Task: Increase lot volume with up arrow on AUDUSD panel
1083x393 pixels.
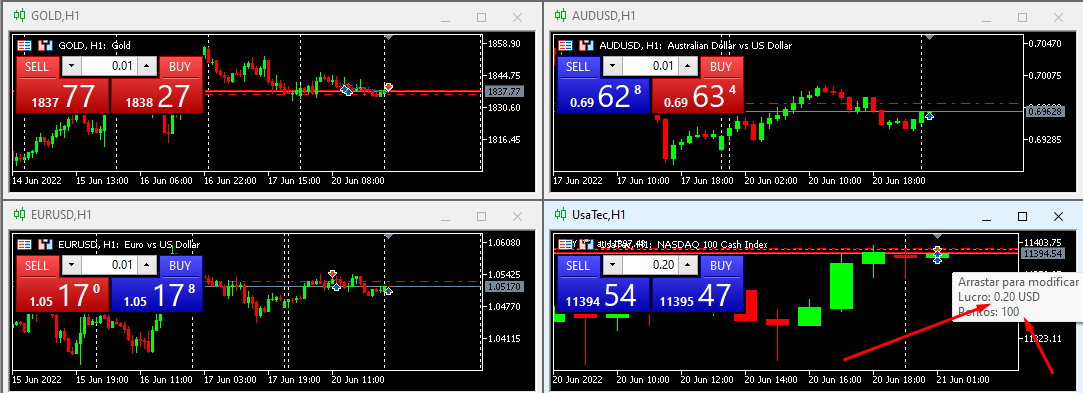Action: point(688,66)
